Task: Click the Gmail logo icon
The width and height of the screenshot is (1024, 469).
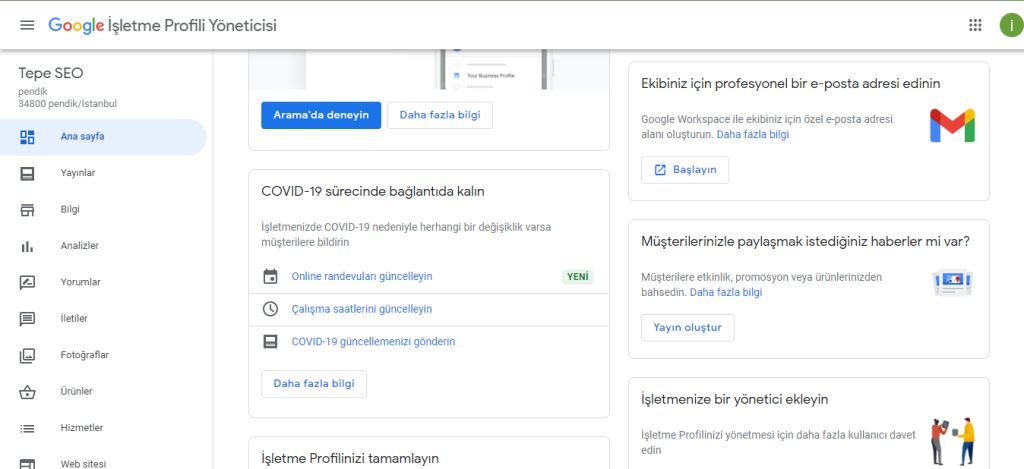Action: click(951, 126)
